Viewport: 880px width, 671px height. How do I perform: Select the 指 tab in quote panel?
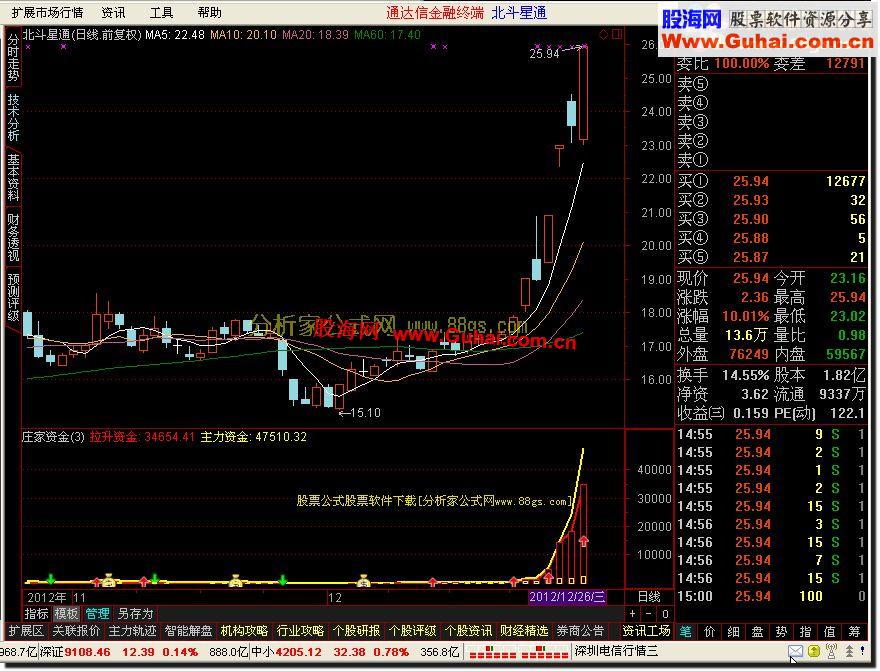click(806, 632)
